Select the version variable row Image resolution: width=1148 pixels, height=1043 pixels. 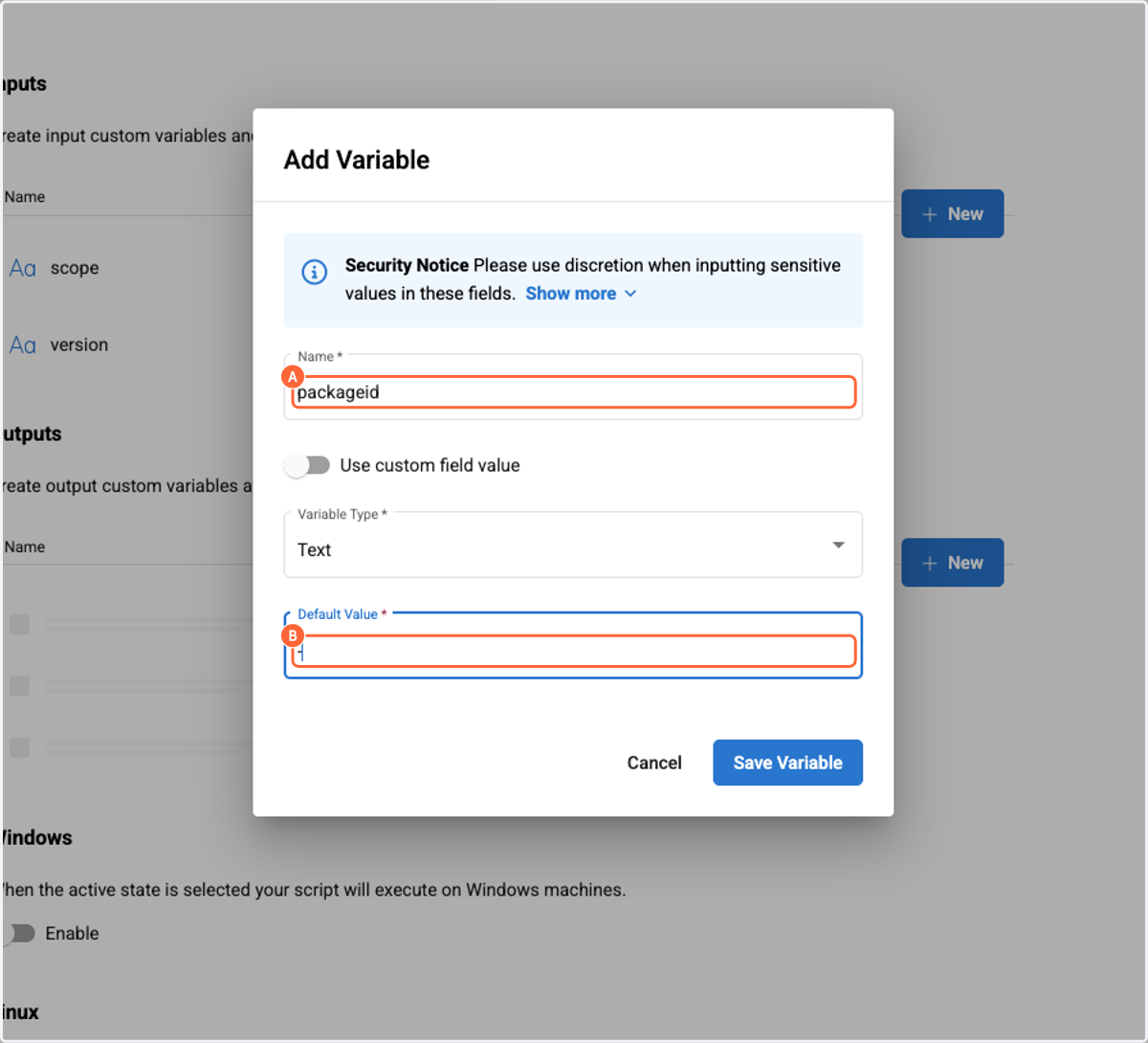click(128, 344)
